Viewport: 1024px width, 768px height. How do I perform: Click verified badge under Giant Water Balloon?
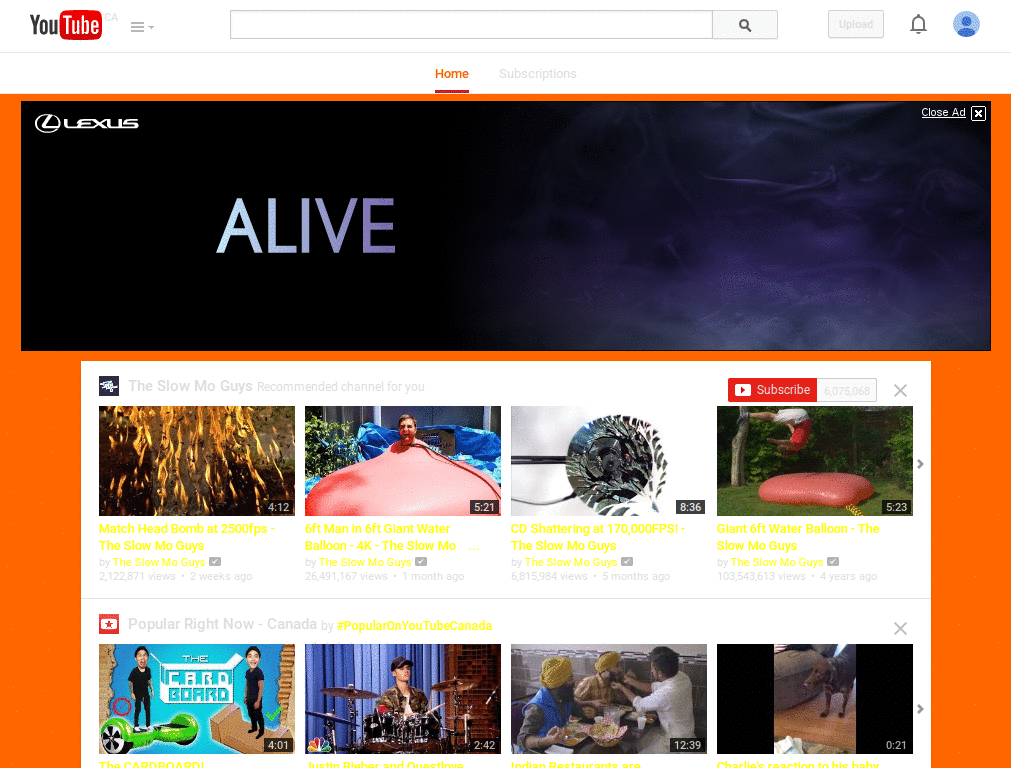point(833,562)
